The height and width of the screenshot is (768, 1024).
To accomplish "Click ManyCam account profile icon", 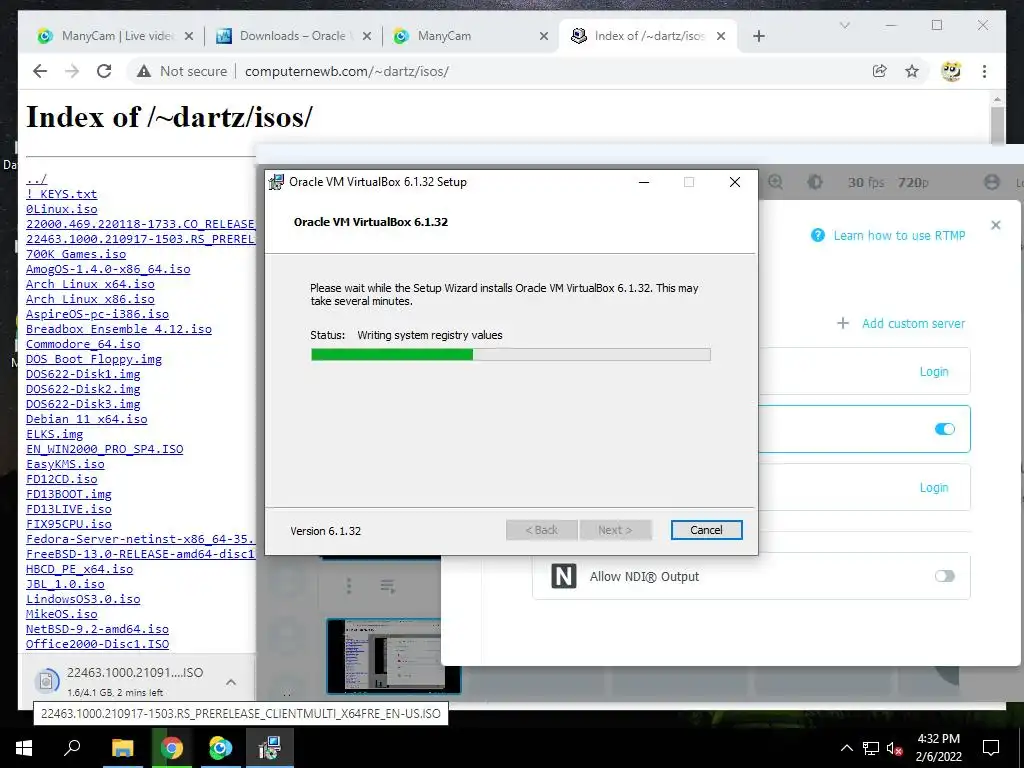I will pyautogui.click(x=992, y=182).
